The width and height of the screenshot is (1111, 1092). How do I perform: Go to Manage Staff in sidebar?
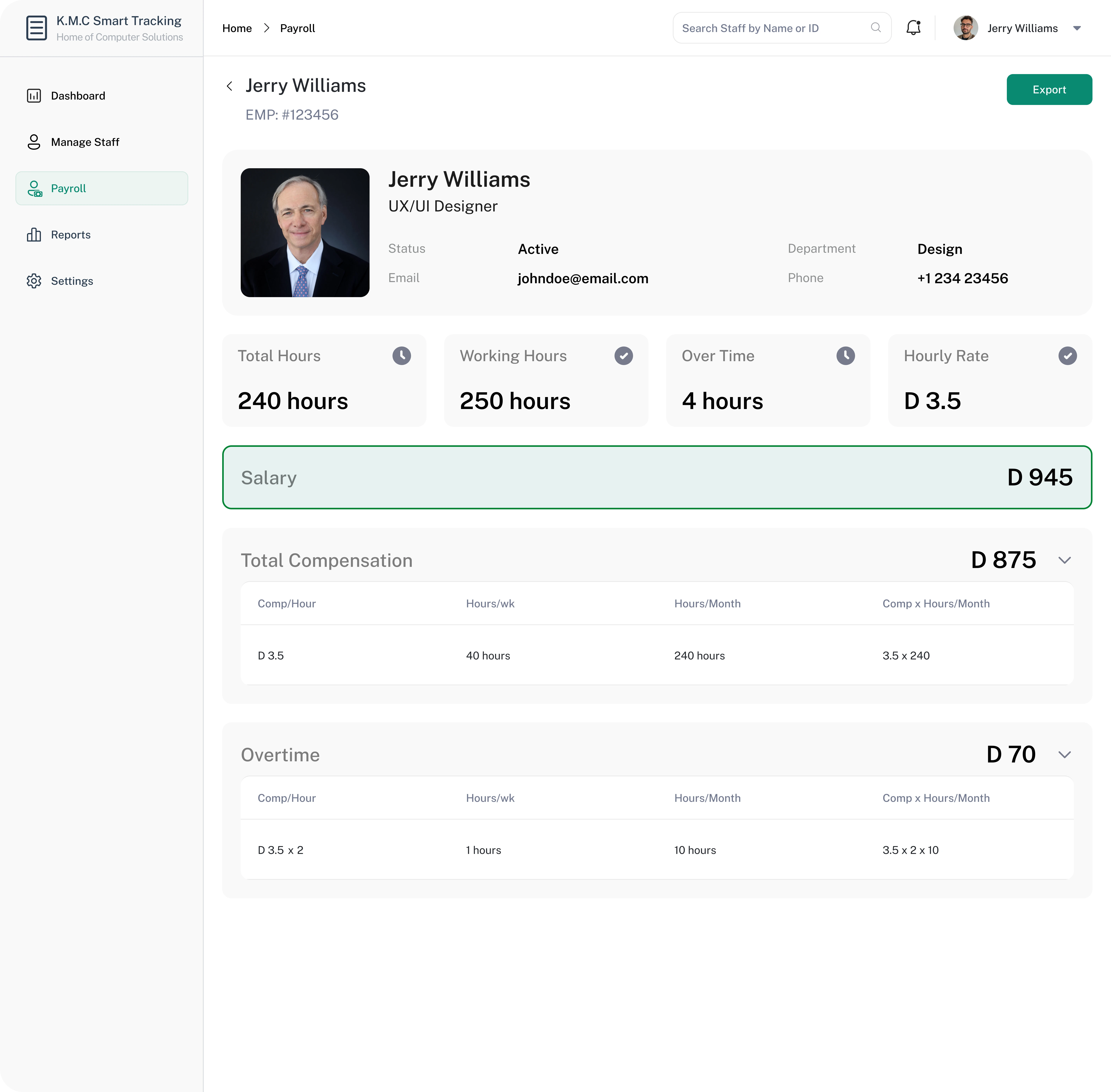pos(85,142)
